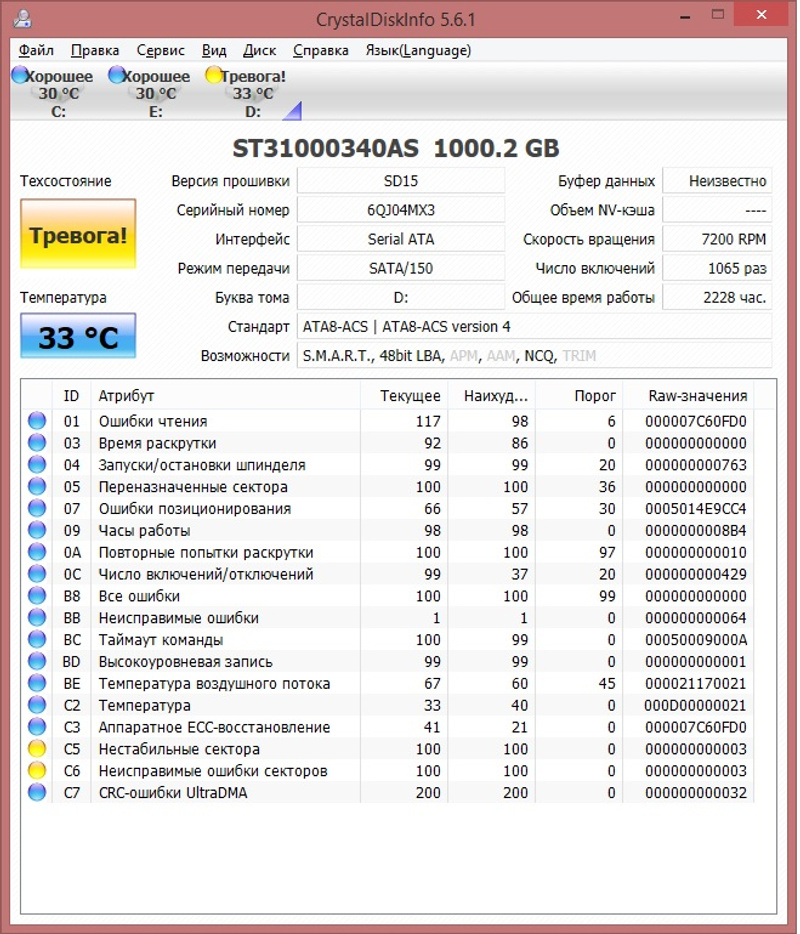Click the transfer mode field SATA/150
The image size is (800, 934).
(x=401, y=268)
